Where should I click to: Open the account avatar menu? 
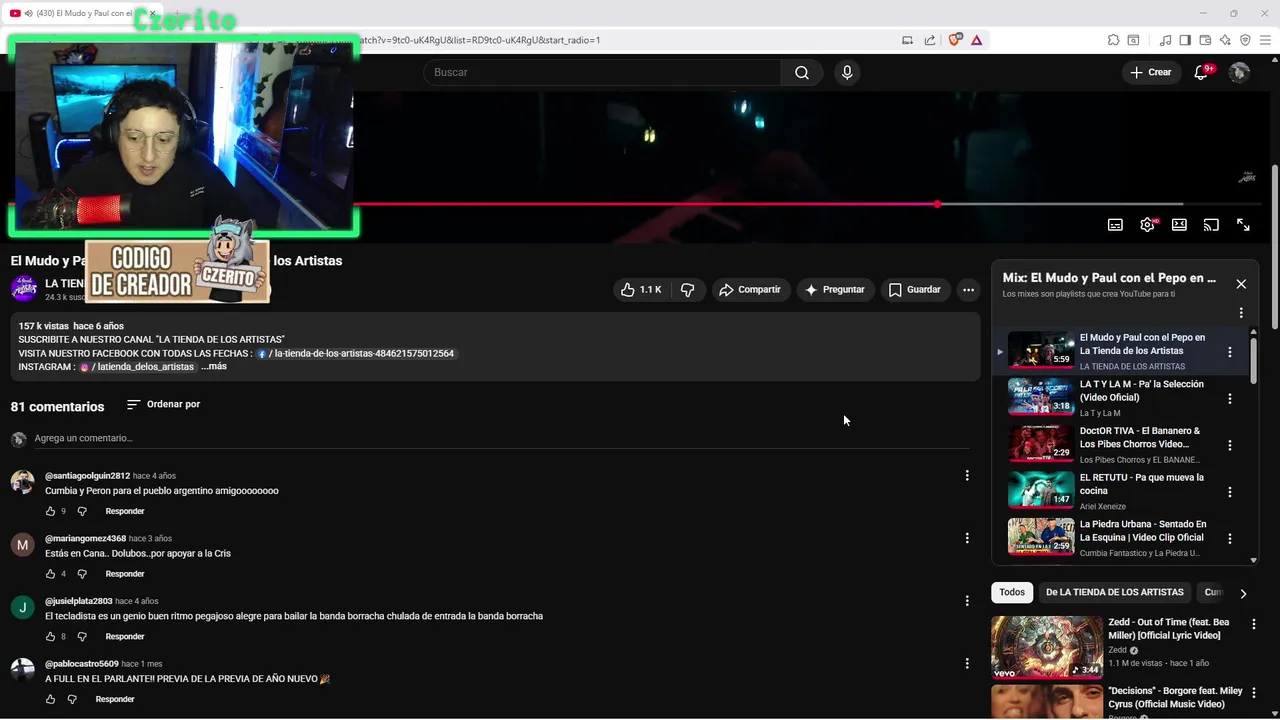[x=1239, y=72]
